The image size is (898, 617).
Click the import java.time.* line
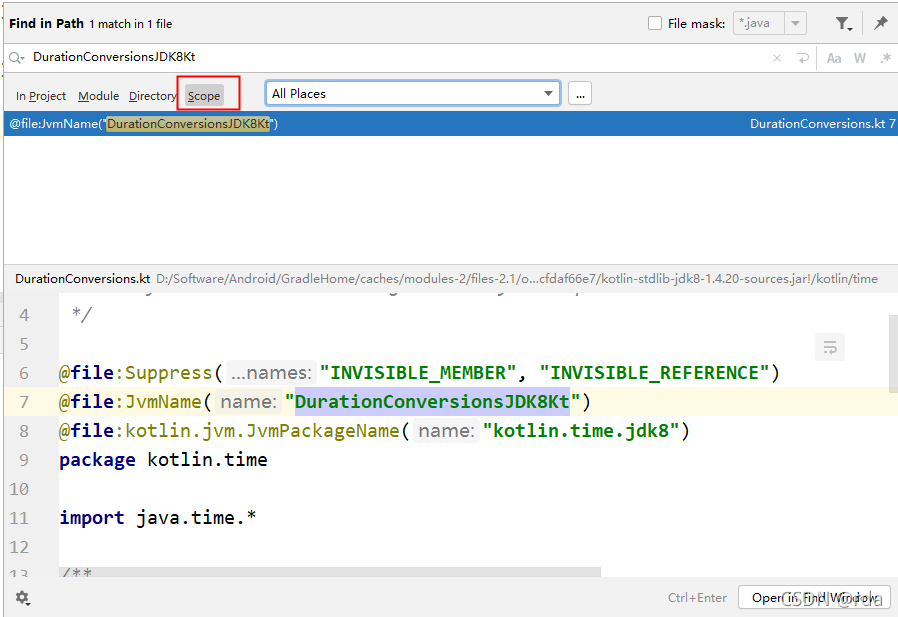(157, 518)
